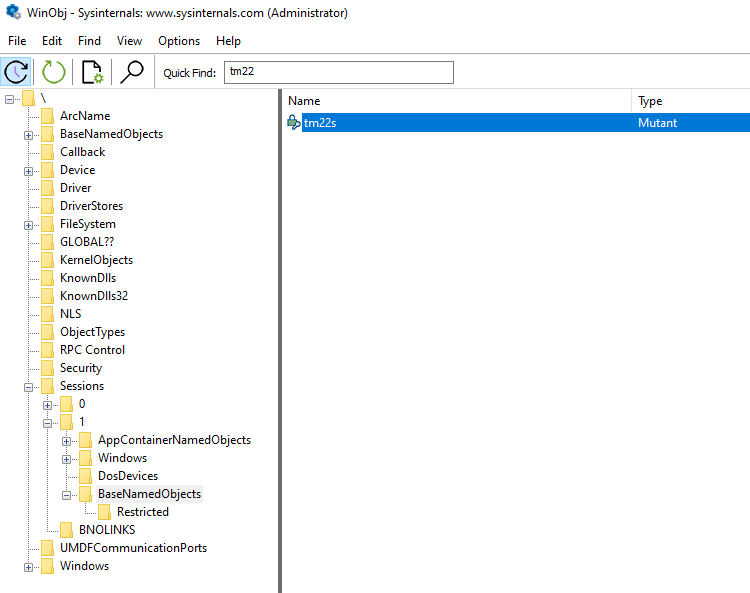This screenshot has height=593, width=750.
Task: Click into the Quick Find text box
Action: (338, 72)
